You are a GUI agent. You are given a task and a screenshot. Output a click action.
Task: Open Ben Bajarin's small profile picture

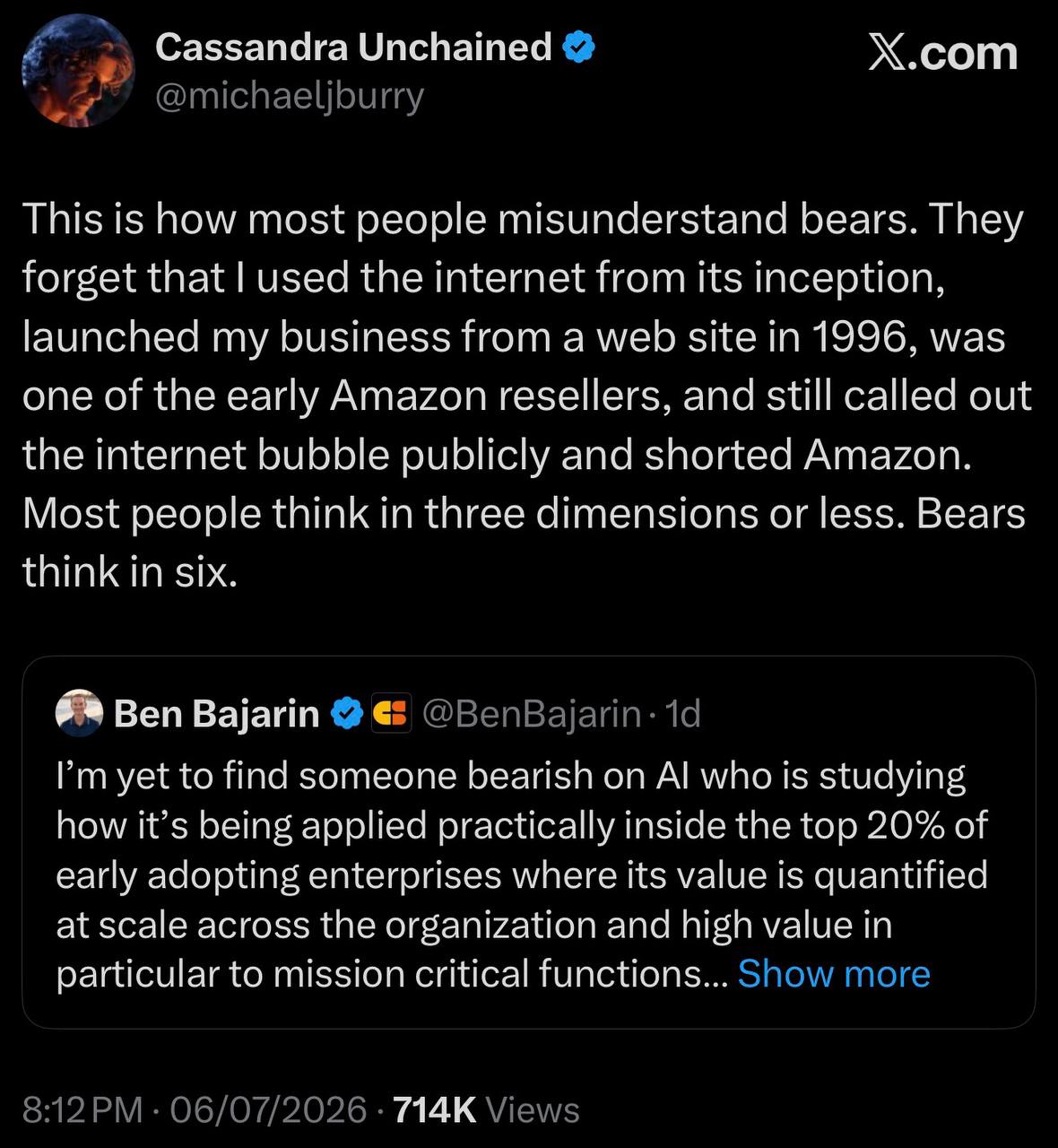tap(80, 714)
